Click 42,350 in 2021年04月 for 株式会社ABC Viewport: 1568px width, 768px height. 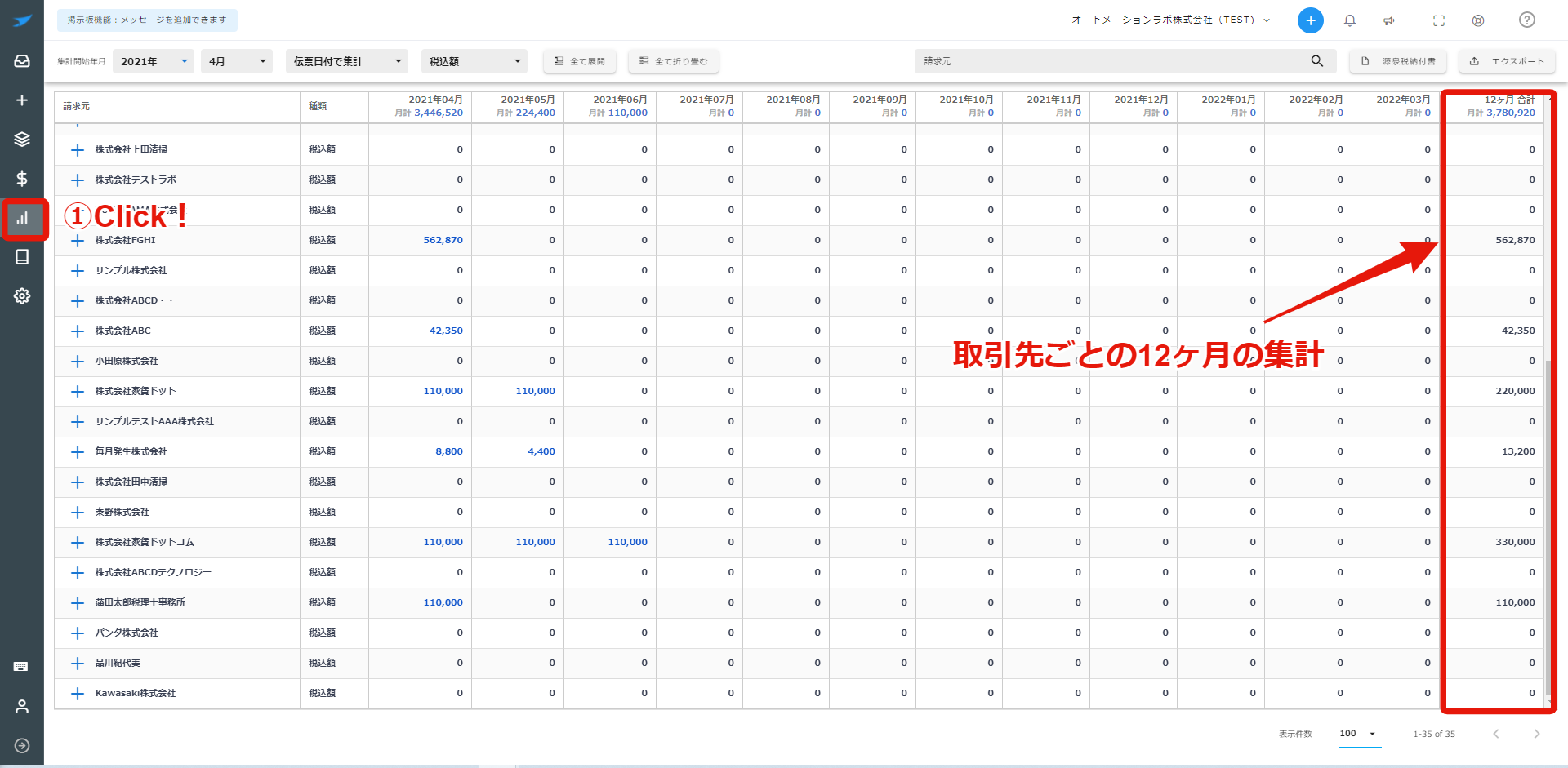[x=446, y=331]
